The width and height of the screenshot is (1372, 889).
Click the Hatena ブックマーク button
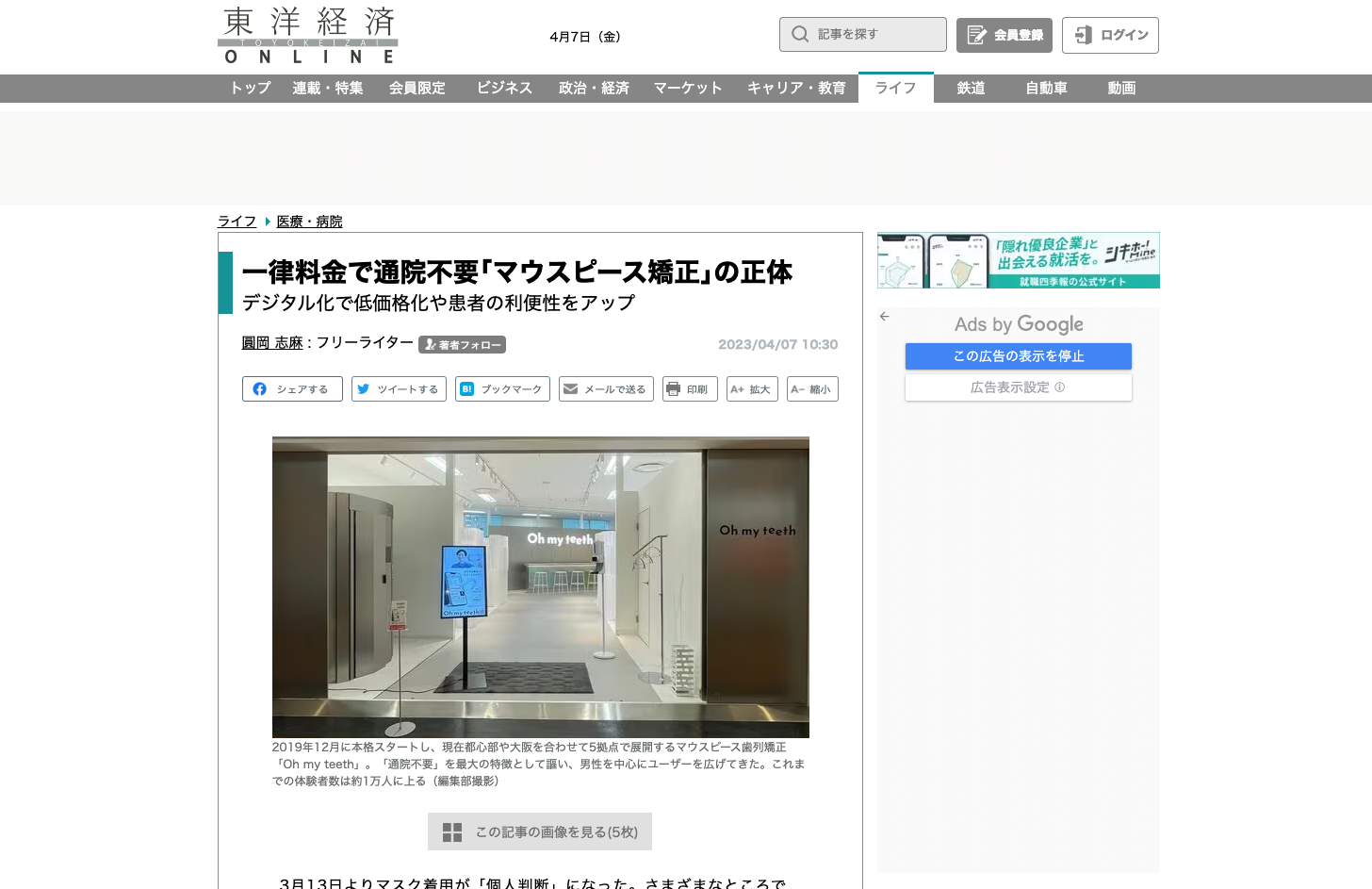(x=503, y=389)
